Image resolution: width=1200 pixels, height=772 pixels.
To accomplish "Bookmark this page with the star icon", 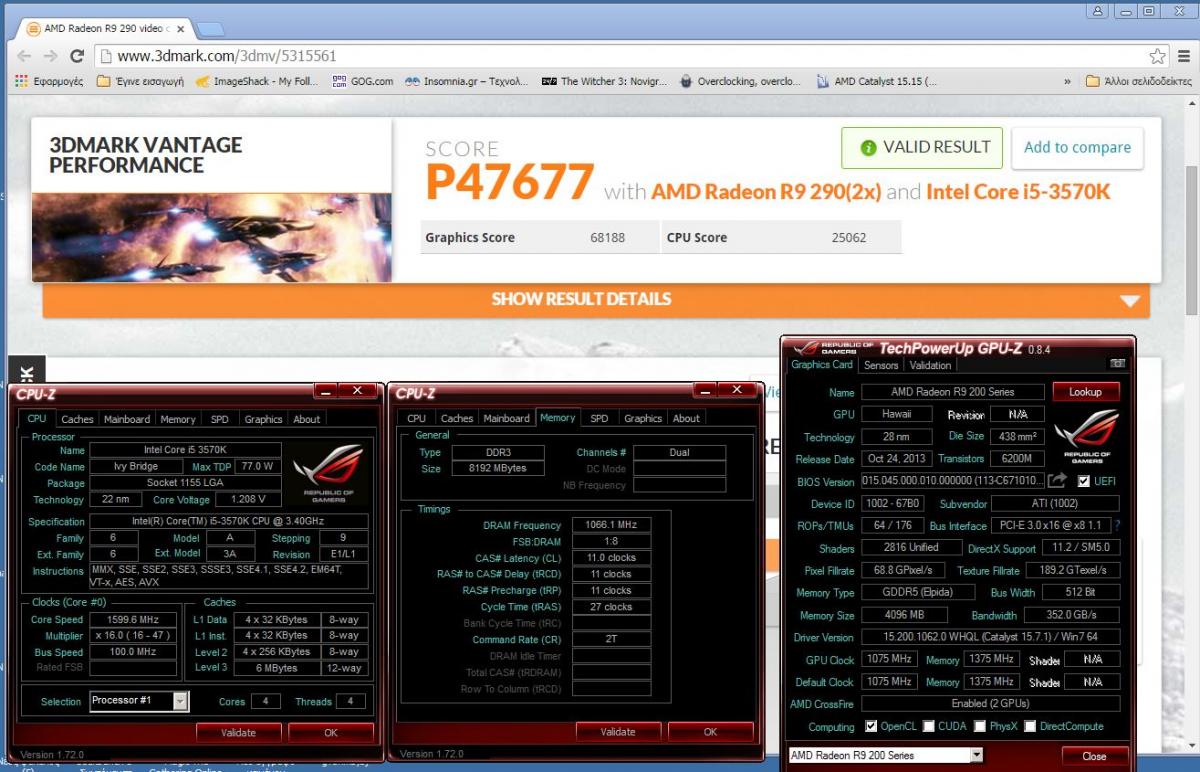I will (1157, 56).
